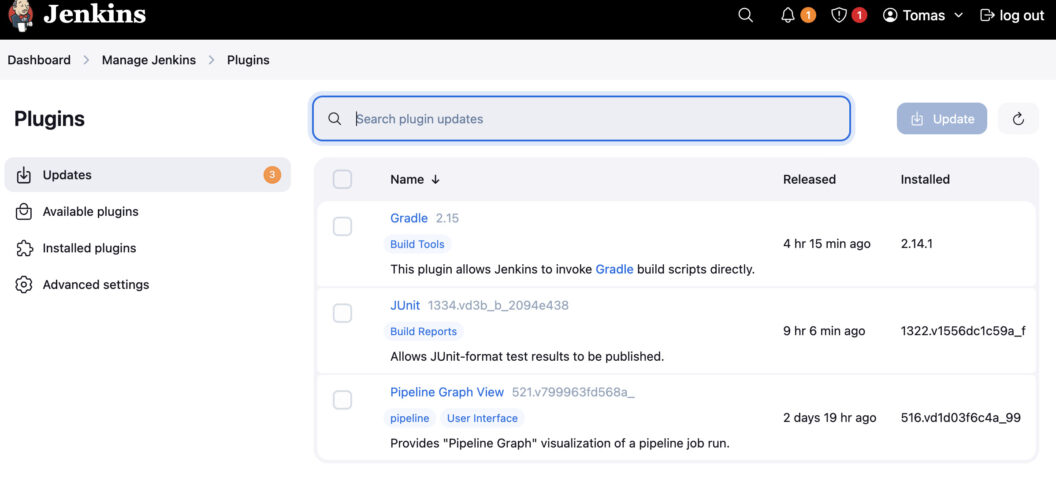Click the Plugins page heading
Image resolution: width=1056 pixels, height=488 pixels.
coord(49,119)
